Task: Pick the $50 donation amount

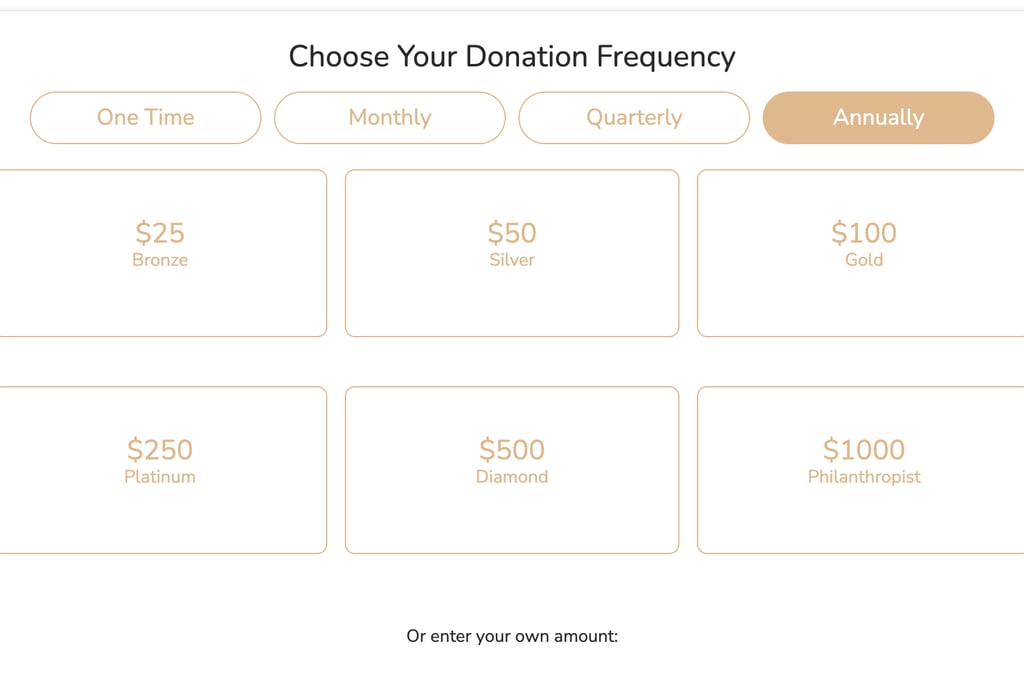Action: (x=512, y=233)
